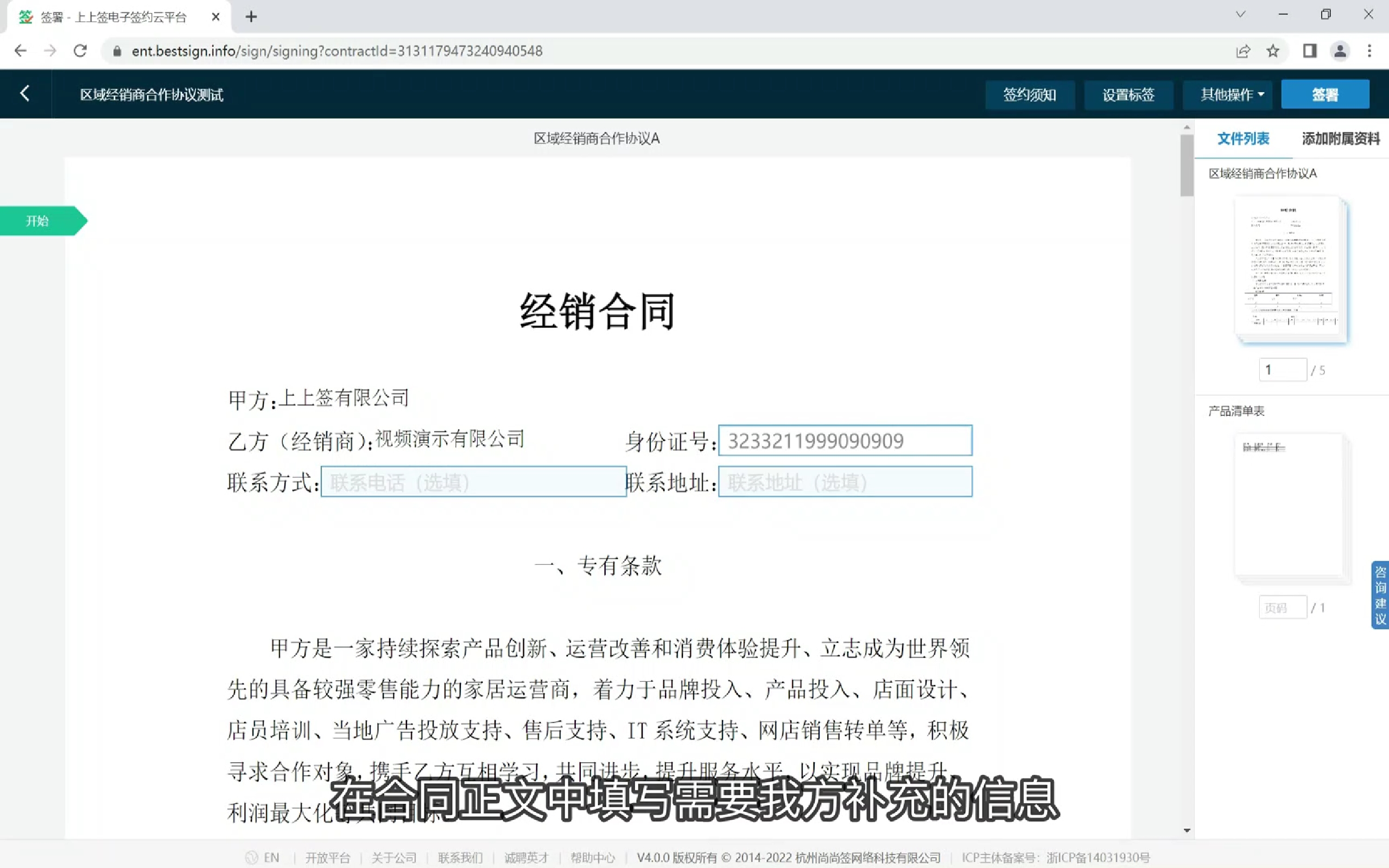
Task: Open the 帮助中心 footer link
Action: point(592,858)
